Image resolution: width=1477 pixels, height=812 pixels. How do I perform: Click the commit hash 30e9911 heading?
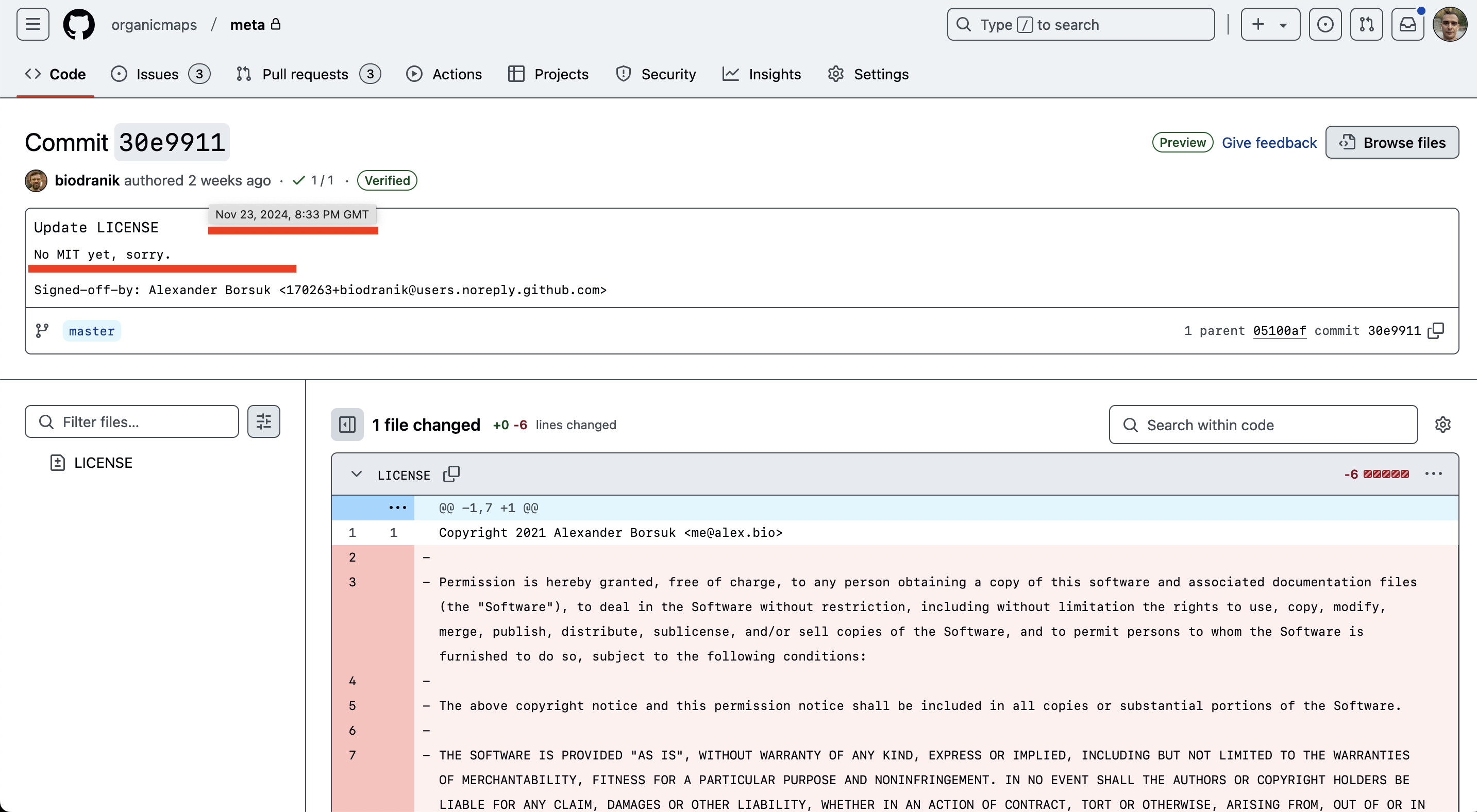point(172,142)
